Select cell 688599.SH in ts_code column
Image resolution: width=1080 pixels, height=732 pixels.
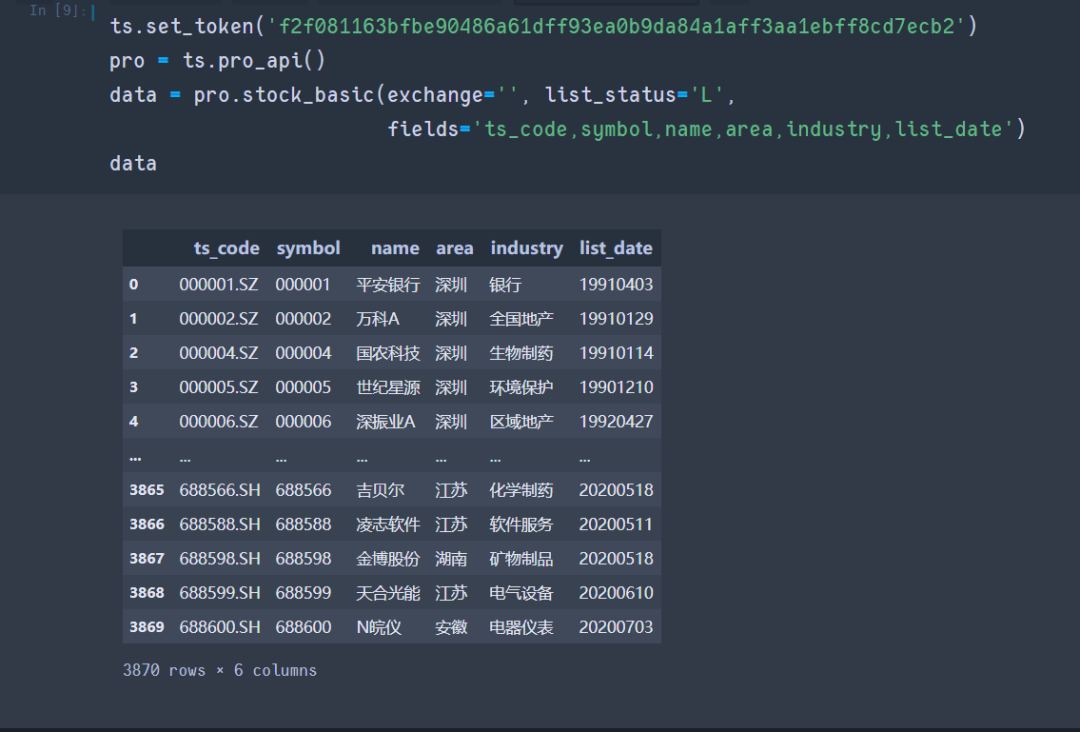coord(220,593)
